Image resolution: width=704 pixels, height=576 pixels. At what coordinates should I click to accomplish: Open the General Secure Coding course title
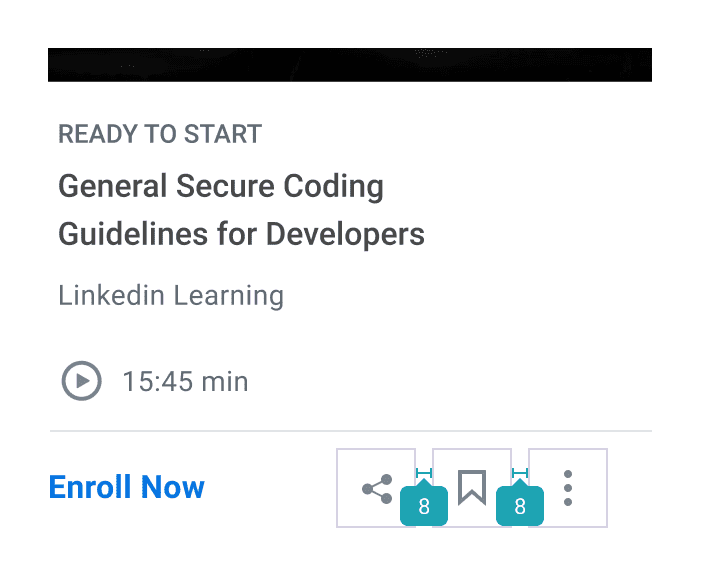click(221, 186)
